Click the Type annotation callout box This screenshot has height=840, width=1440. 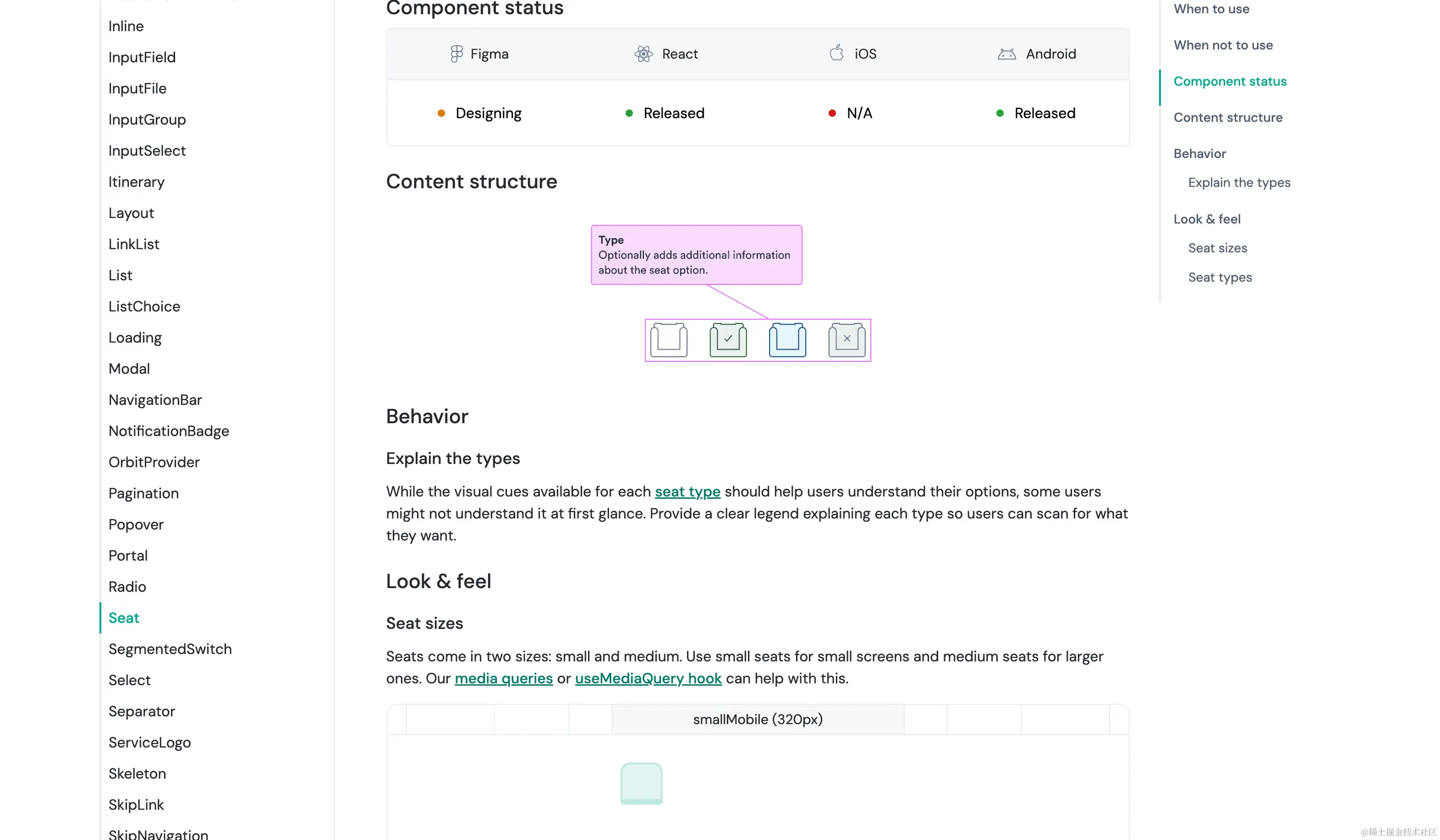(696, 255)
